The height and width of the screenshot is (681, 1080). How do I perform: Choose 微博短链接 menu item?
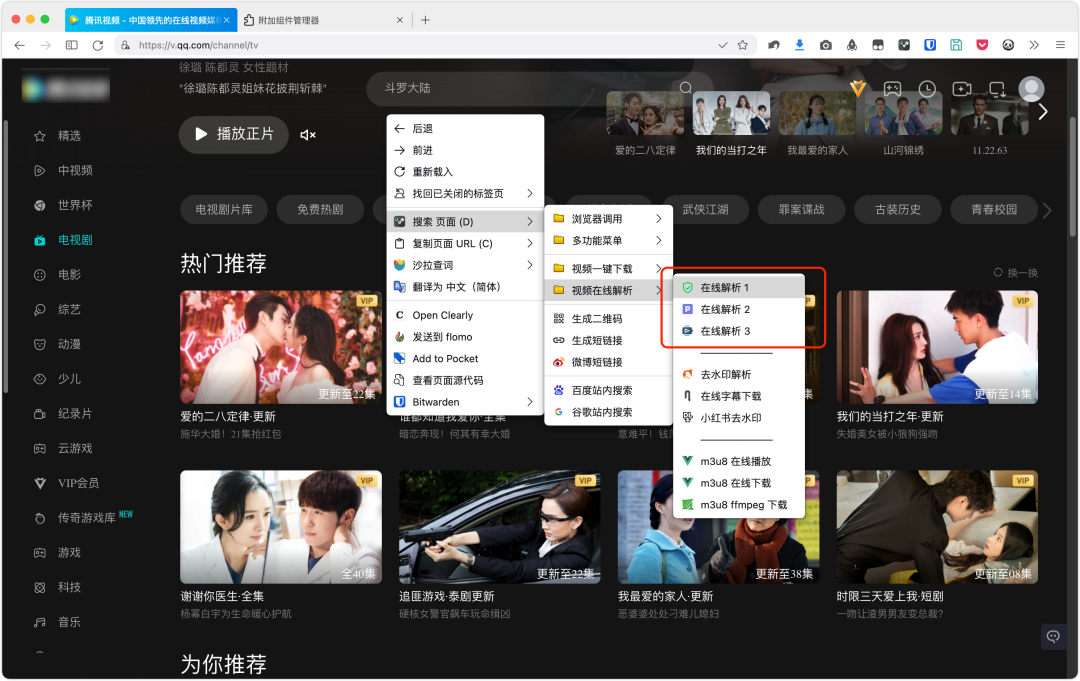608,362
